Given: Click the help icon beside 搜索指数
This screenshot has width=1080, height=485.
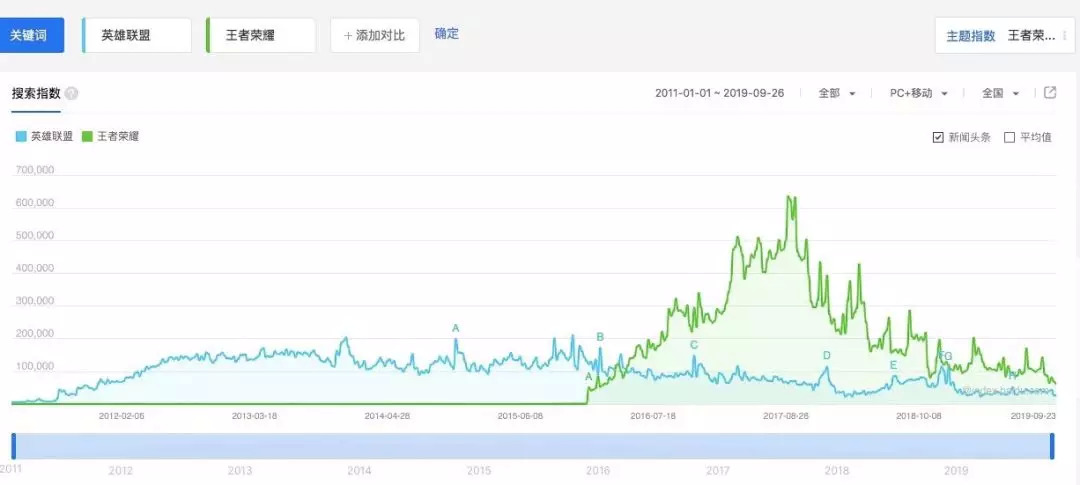Looking at the screenshot, I should [72, 93].
